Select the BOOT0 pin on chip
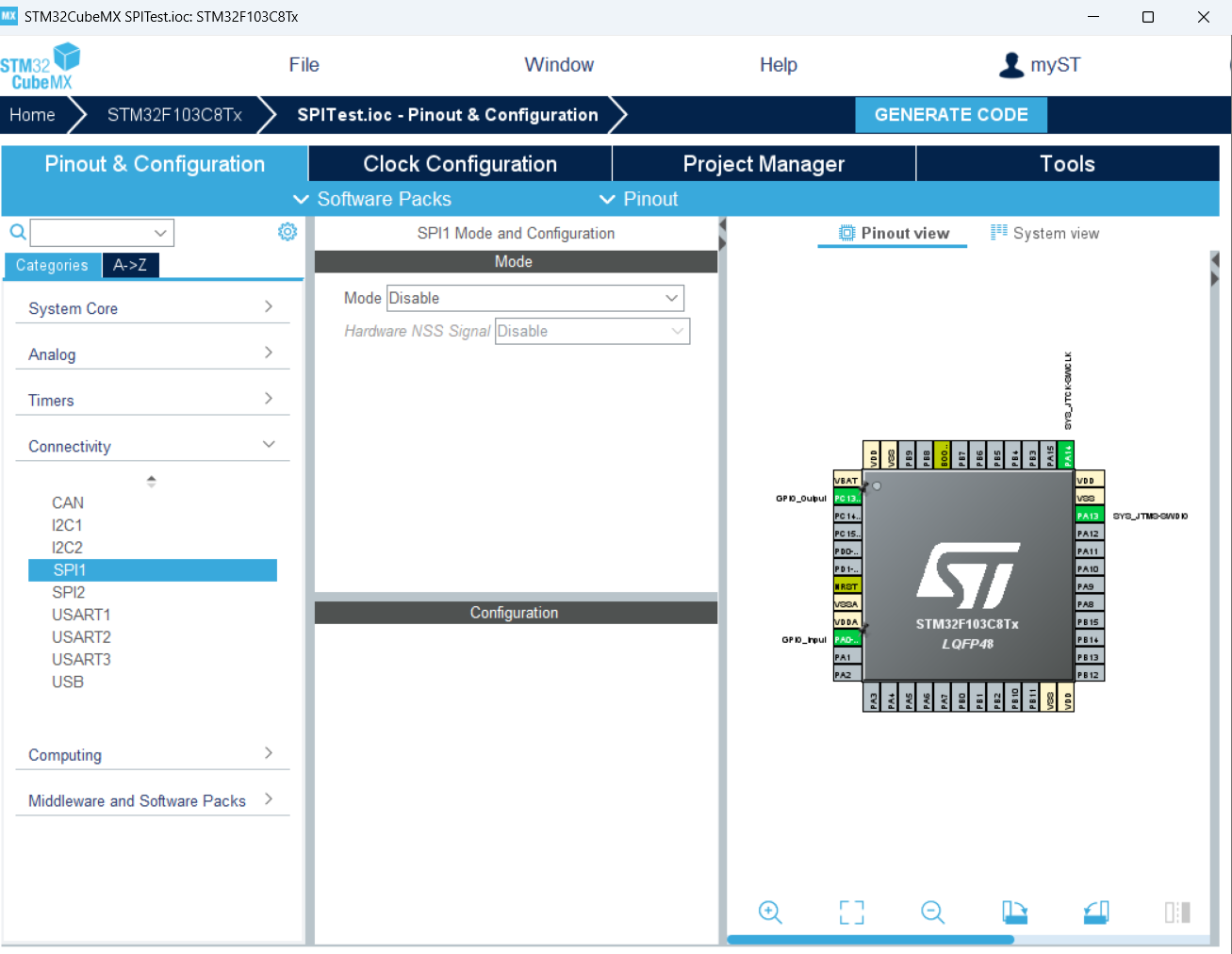The height and width of the screenshot is (954, 1232). [x=944, y=455]
